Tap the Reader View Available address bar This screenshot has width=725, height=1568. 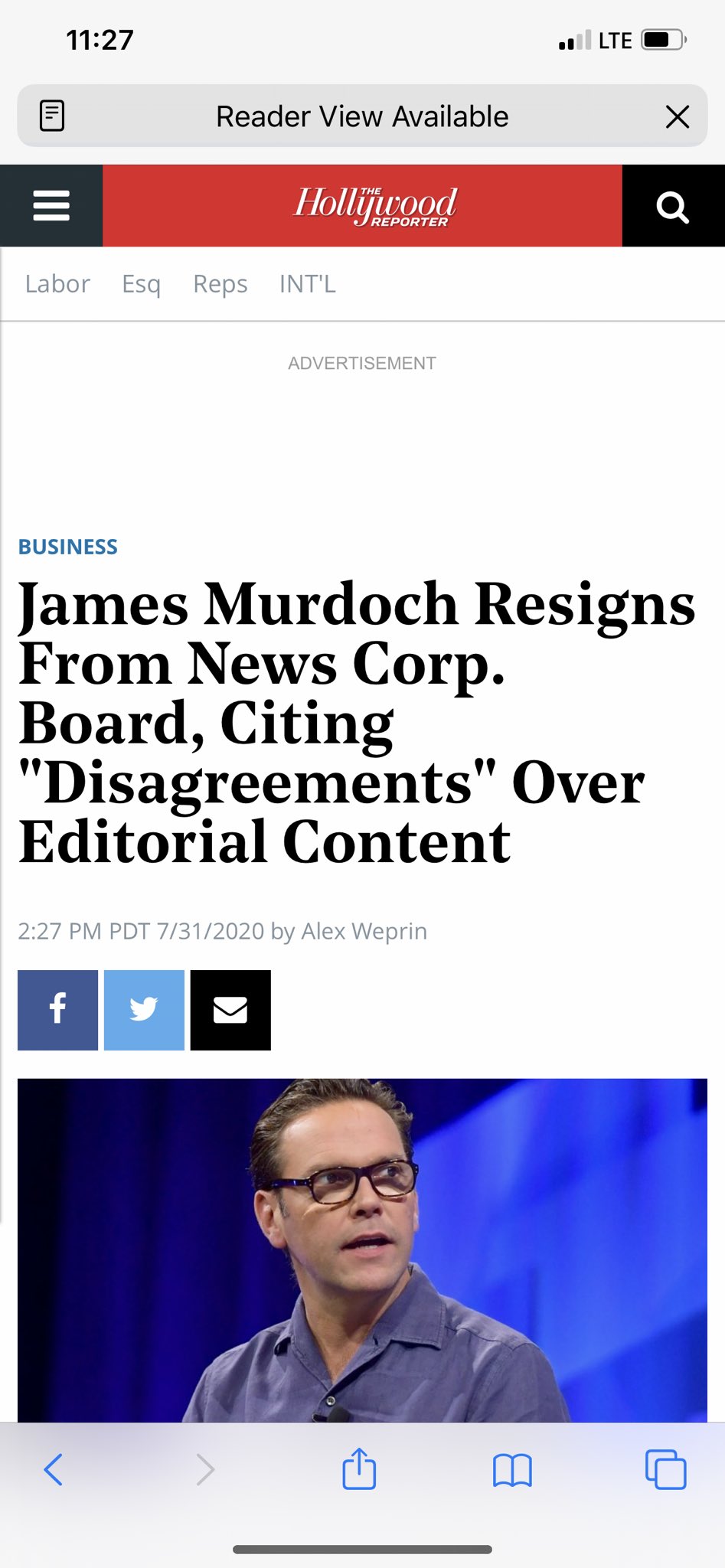362,116
